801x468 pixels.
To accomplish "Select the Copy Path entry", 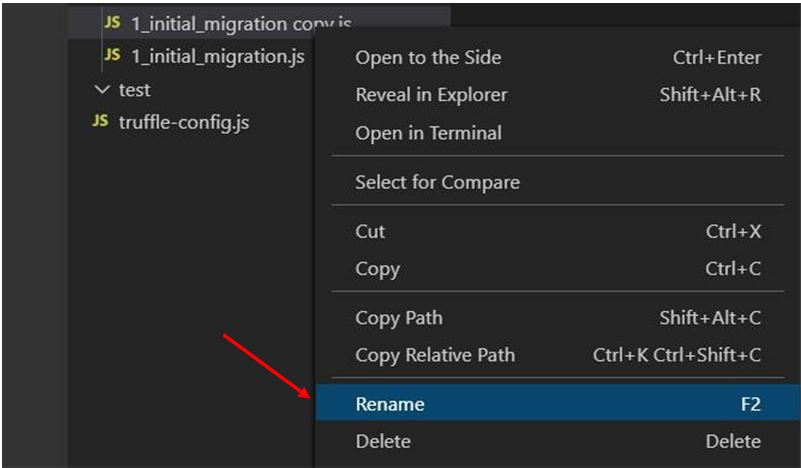I will (398, 318).
